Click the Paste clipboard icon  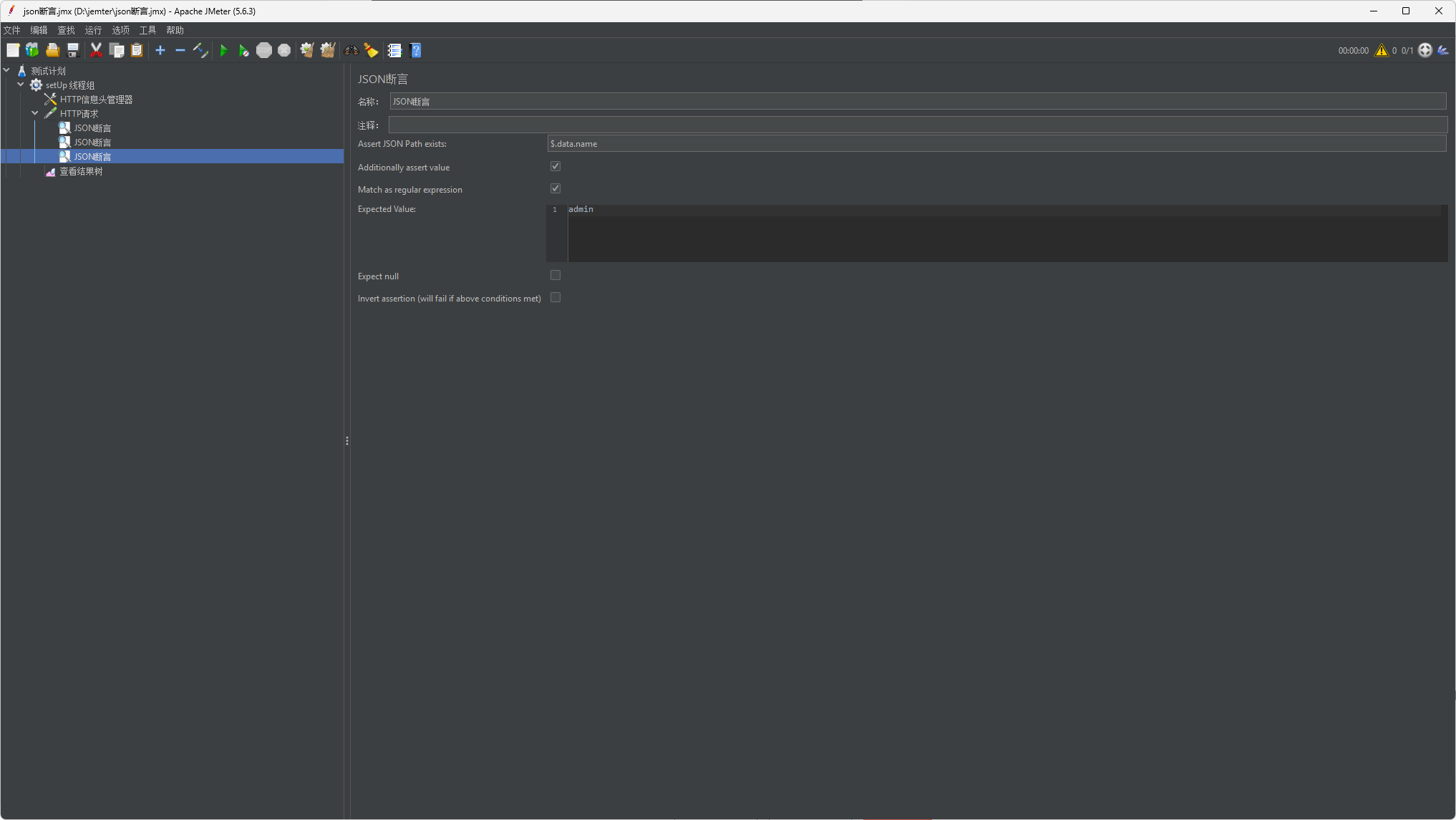[x=137, y=50]
